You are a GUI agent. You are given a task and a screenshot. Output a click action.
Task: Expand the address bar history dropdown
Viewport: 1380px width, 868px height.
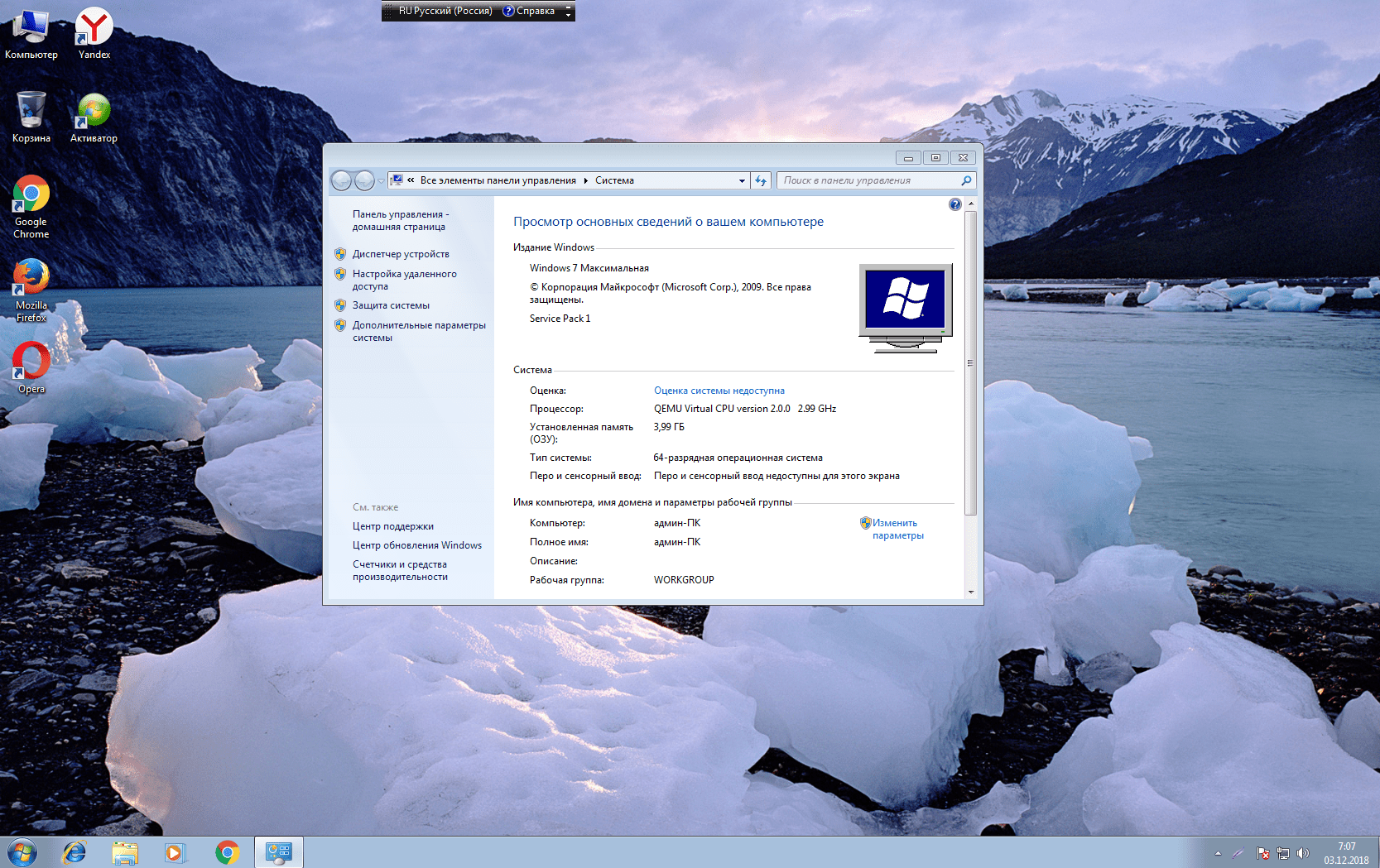[742, 180]
